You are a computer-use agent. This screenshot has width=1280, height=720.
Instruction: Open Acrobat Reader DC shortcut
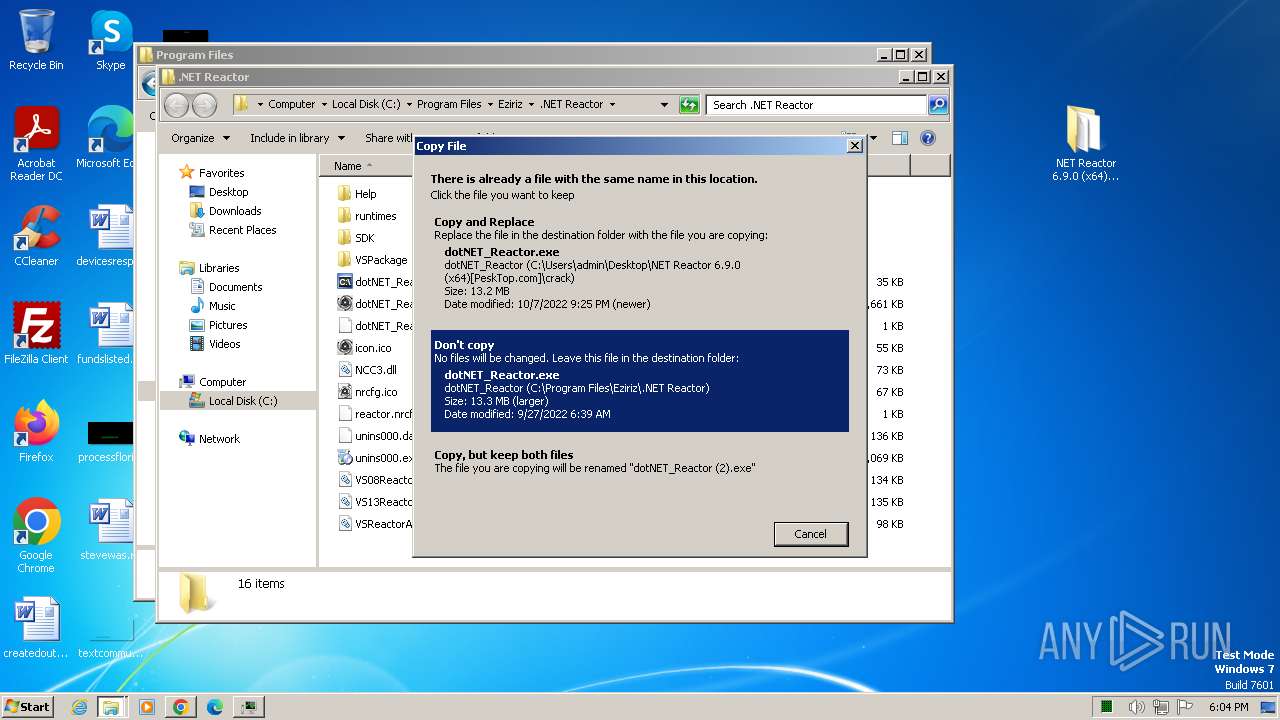[36, 144]
